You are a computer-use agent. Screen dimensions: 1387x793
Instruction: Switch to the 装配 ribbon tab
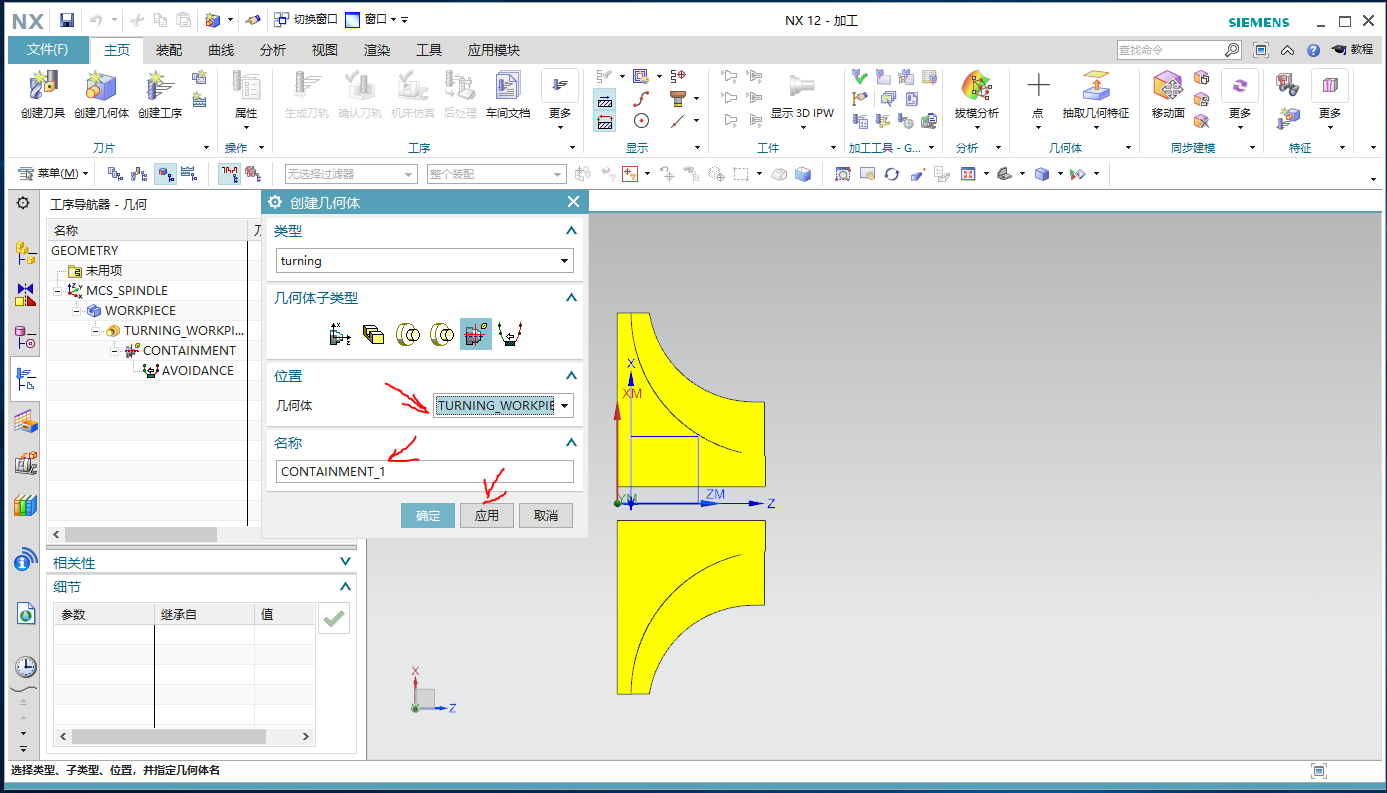tap(169, 50)
